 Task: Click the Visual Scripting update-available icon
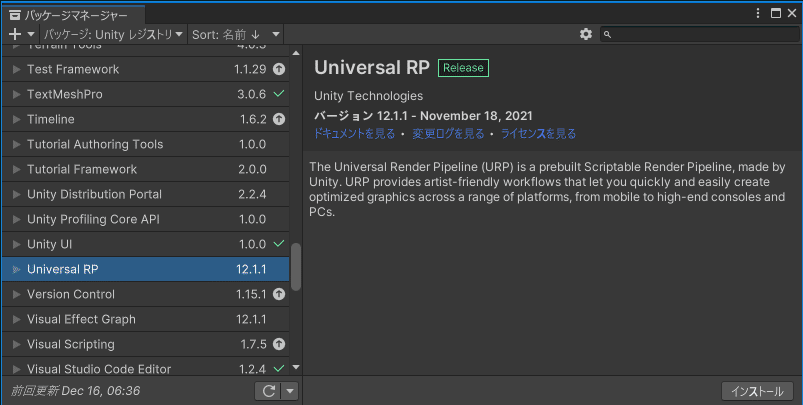point(279,344)
